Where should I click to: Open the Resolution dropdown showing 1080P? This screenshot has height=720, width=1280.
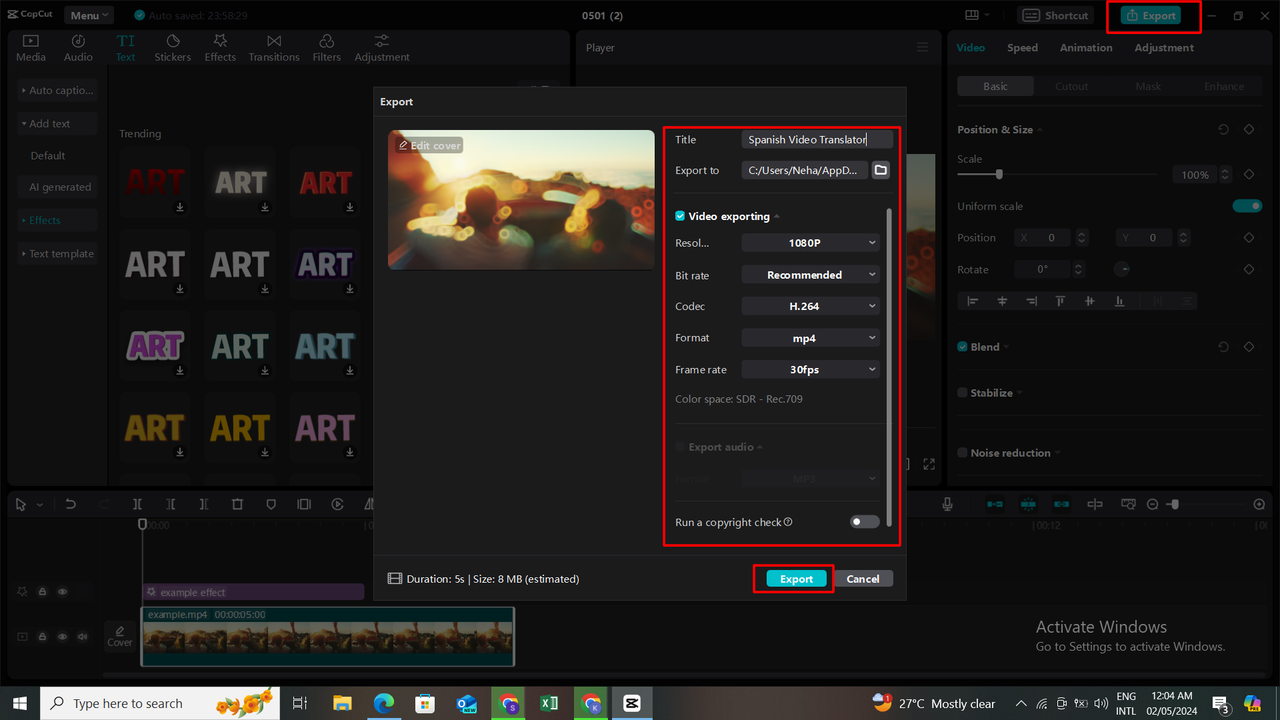[x=810, y=242]
